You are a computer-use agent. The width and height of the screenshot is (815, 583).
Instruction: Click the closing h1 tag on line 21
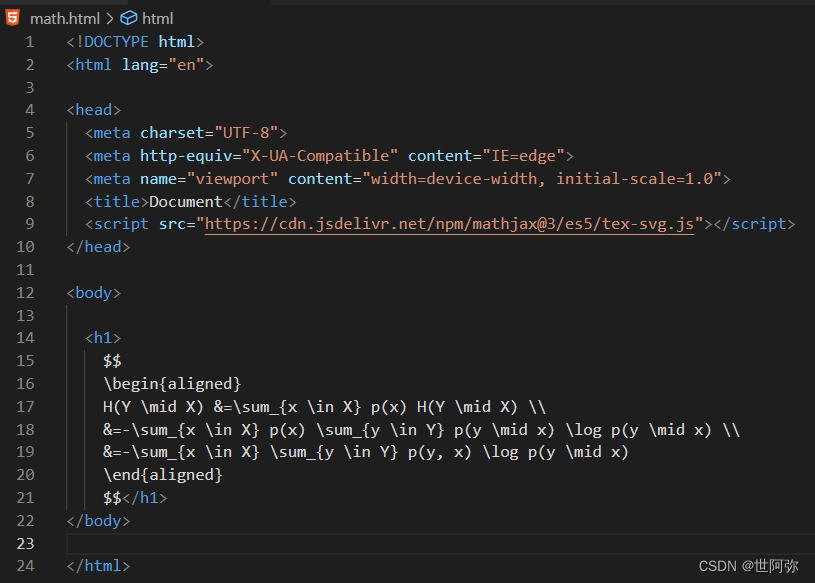pos(144,498)
